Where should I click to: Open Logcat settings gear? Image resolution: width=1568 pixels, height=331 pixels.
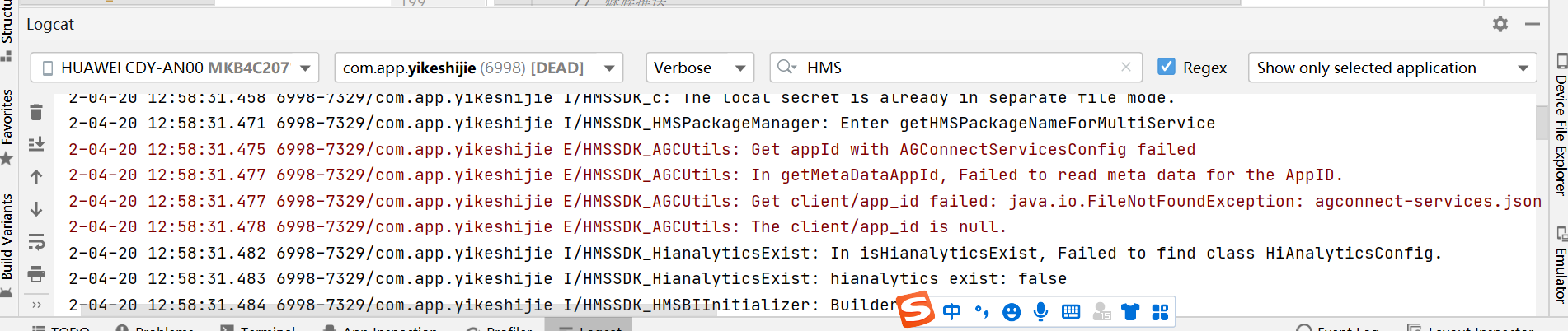[1500, 24]
